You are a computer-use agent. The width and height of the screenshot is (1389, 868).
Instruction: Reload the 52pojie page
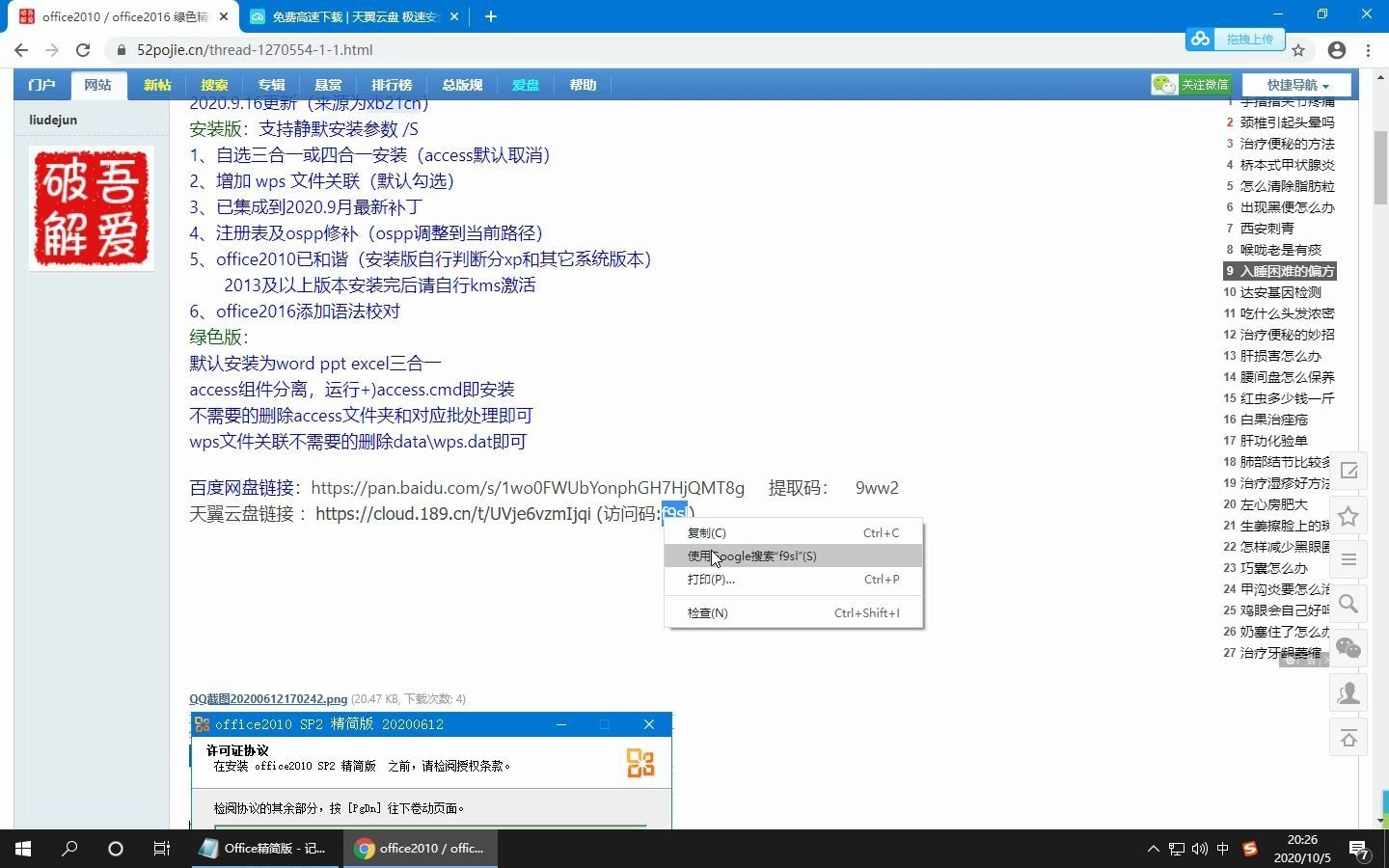click(83, 49)
